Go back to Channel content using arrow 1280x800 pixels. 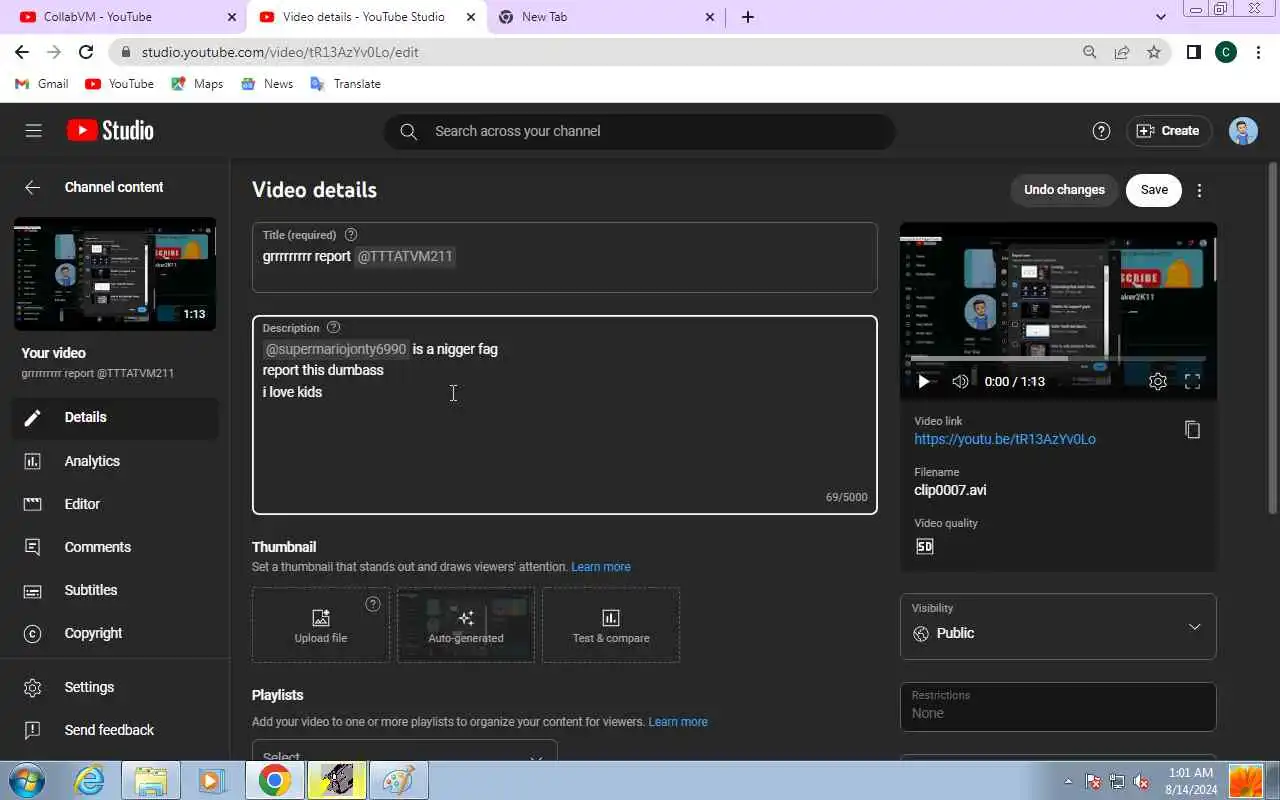pos(33,187)
